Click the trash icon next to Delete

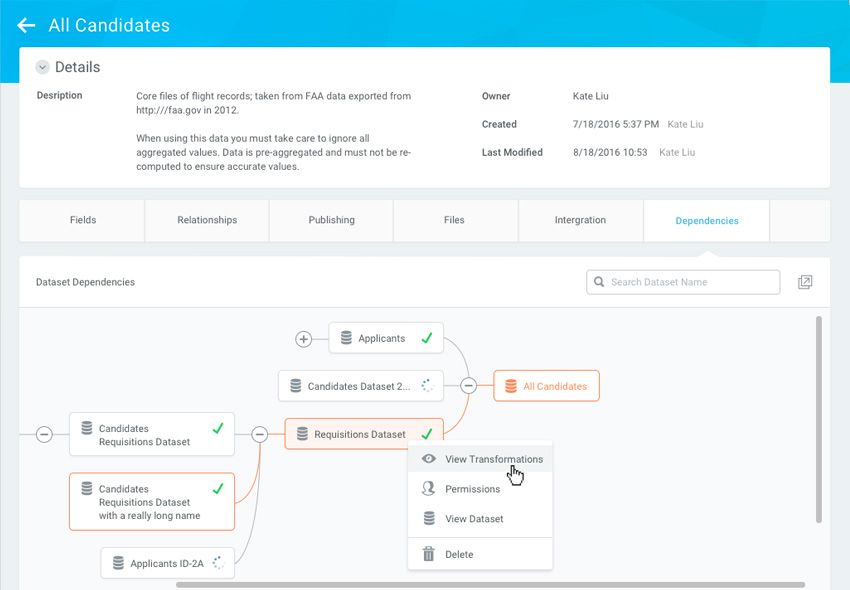coord(429,554)
